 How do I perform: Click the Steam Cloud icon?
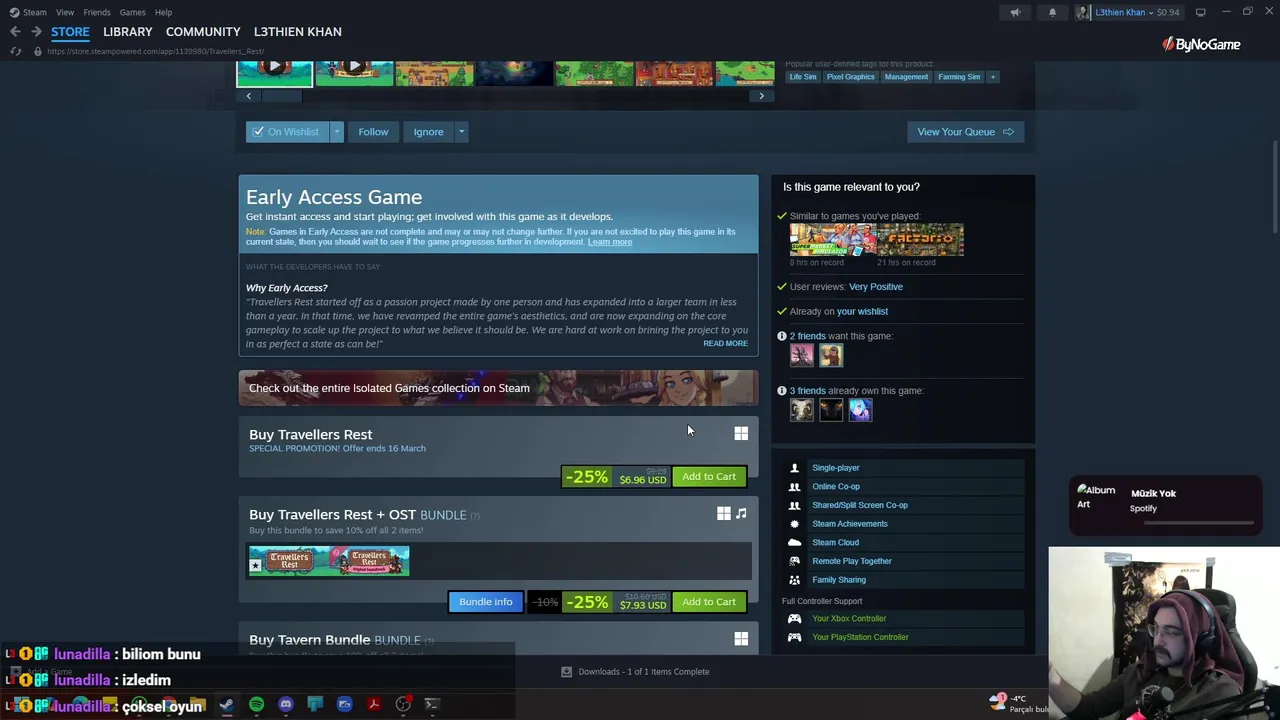(x=794, y=542)
